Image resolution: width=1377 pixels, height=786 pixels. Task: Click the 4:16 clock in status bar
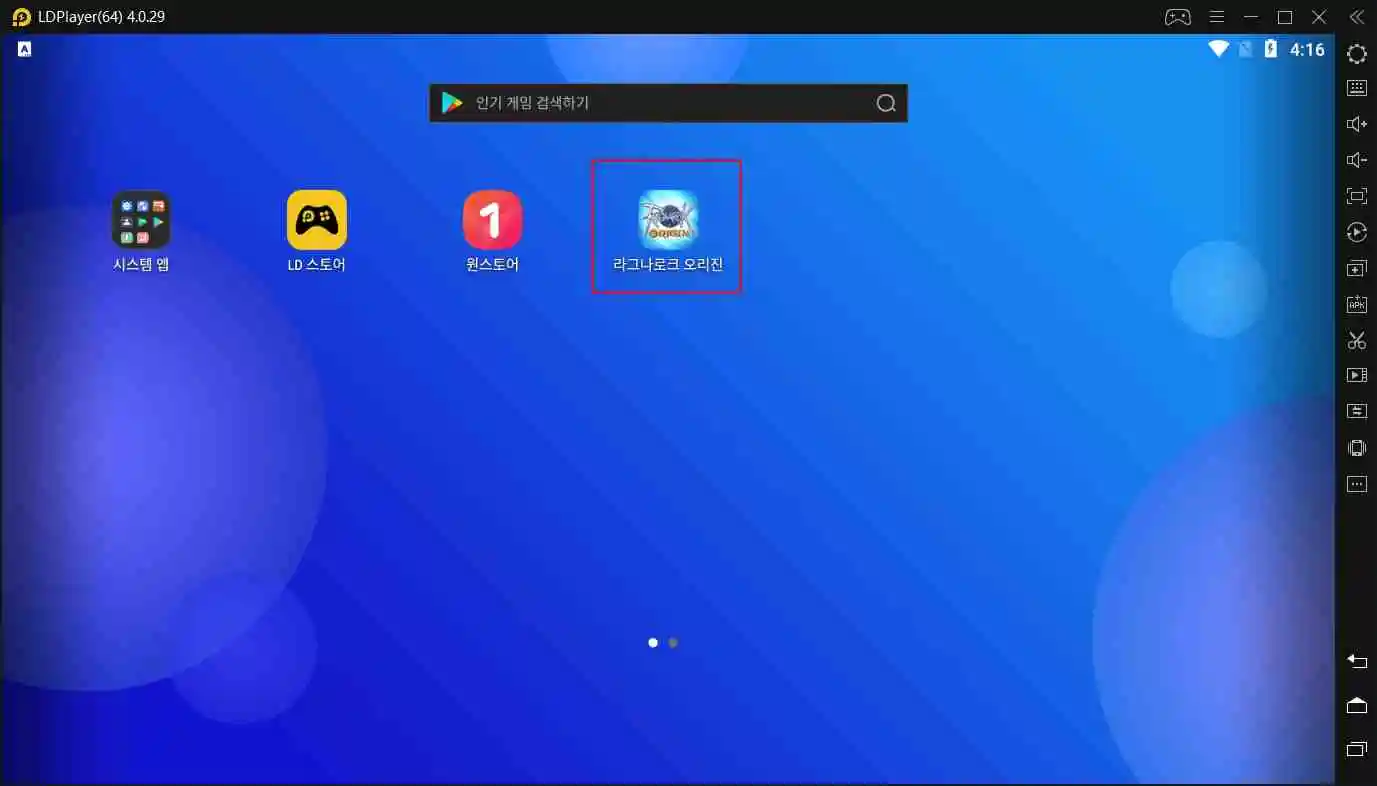[1307, 49]
